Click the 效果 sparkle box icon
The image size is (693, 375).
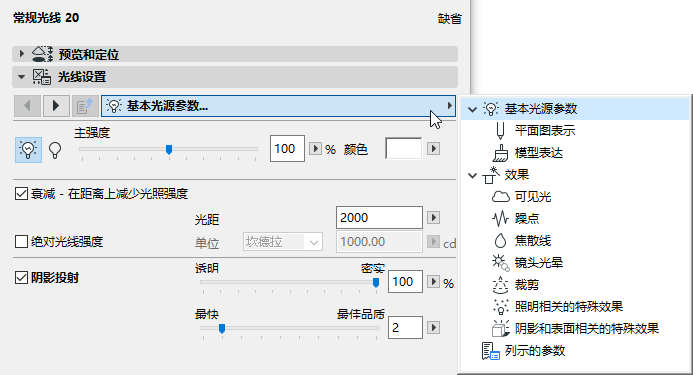tap(491, 175)
